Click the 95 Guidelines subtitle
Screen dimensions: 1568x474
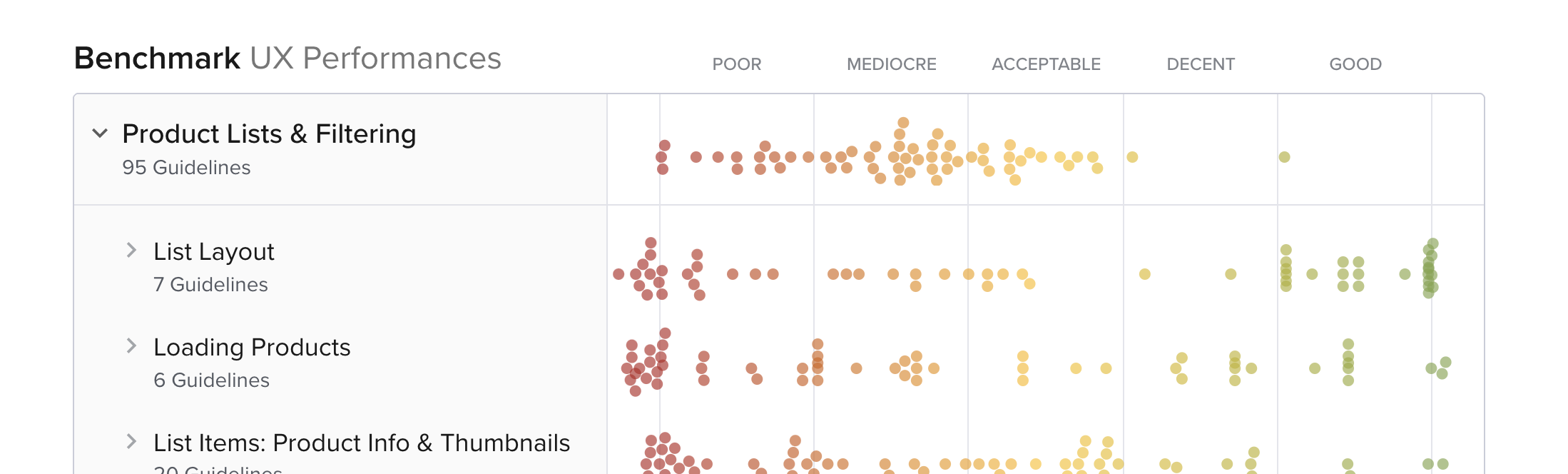186,168
